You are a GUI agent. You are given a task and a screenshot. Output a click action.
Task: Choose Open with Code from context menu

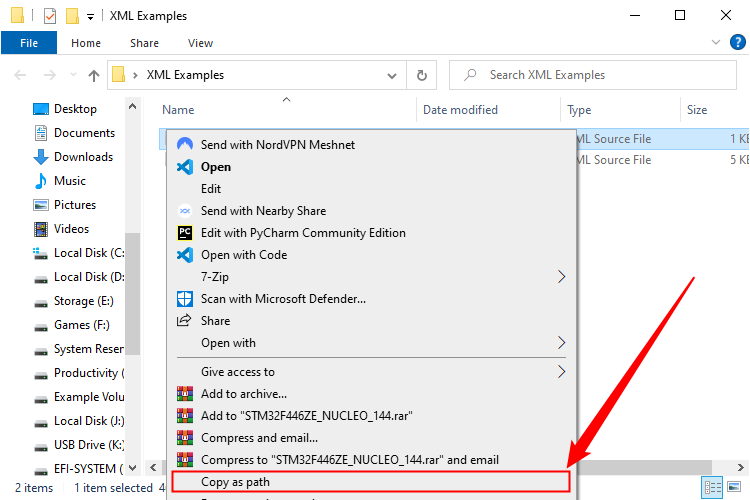244,255
